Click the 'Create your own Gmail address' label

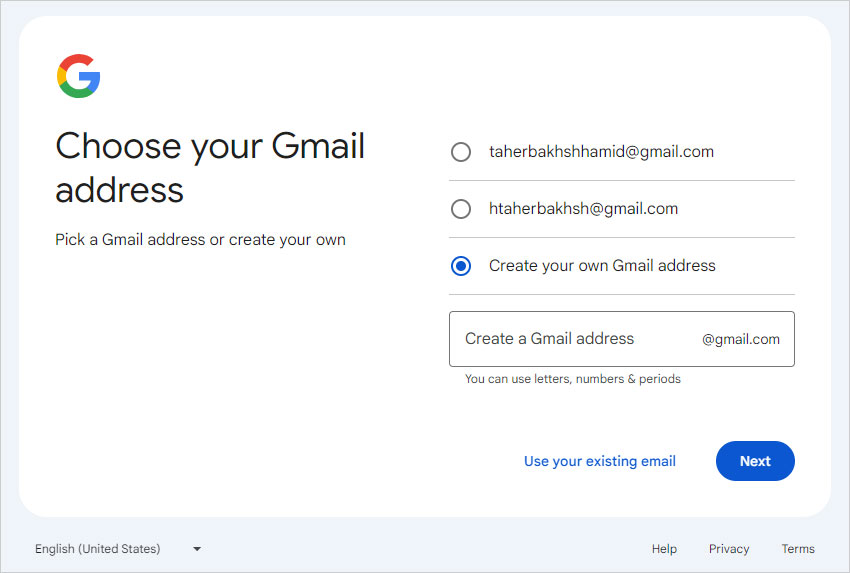(x=602, y=266)
